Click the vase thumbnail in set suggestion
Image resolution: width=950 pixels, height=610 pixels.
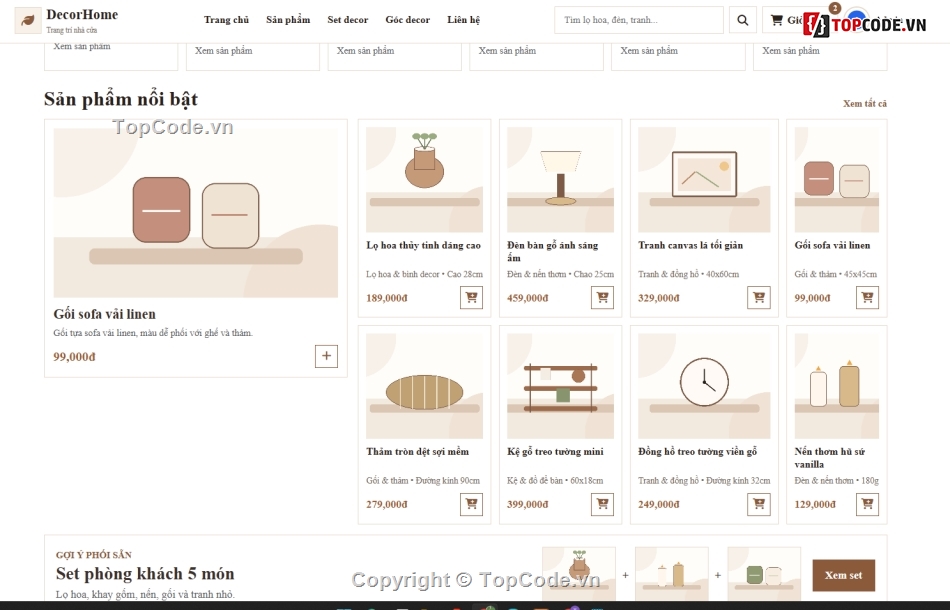point(579,573)
